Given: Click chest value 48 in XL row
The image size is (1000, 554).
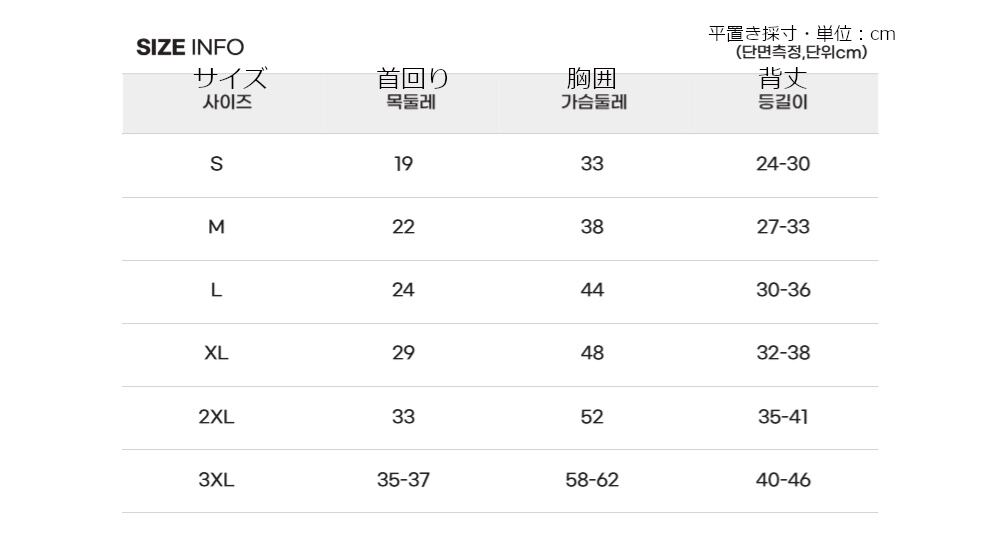Looking at the screenshot, I should (x=592, y=353).
